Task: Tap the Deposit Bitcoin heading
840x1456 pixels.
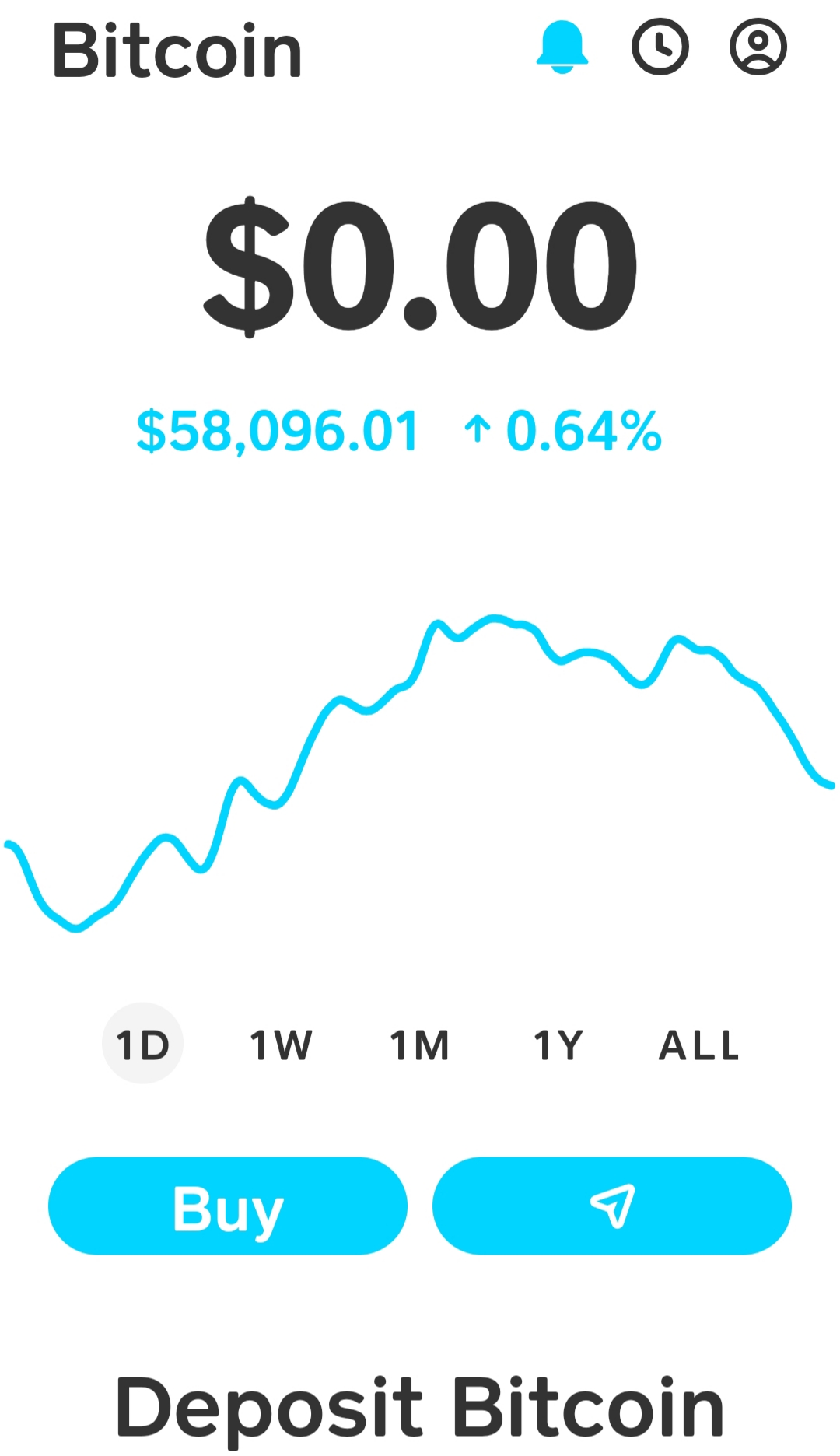Action: (420, 1406)
